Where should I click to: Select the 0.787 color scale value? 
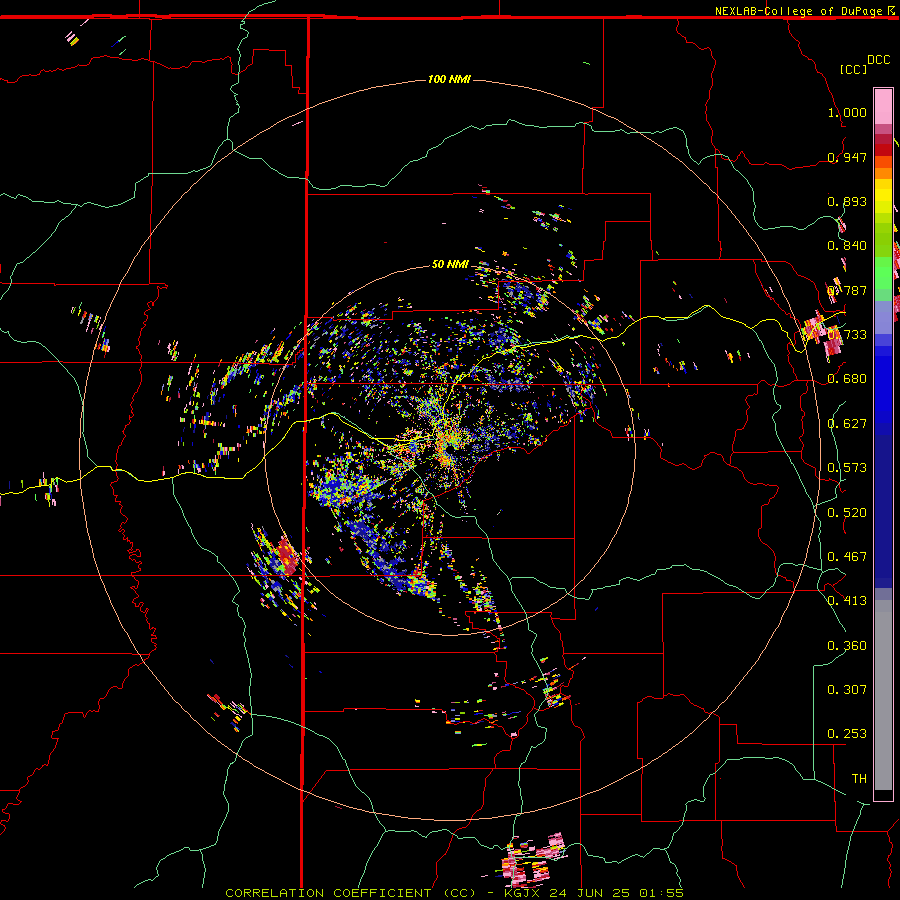point(847,290)
